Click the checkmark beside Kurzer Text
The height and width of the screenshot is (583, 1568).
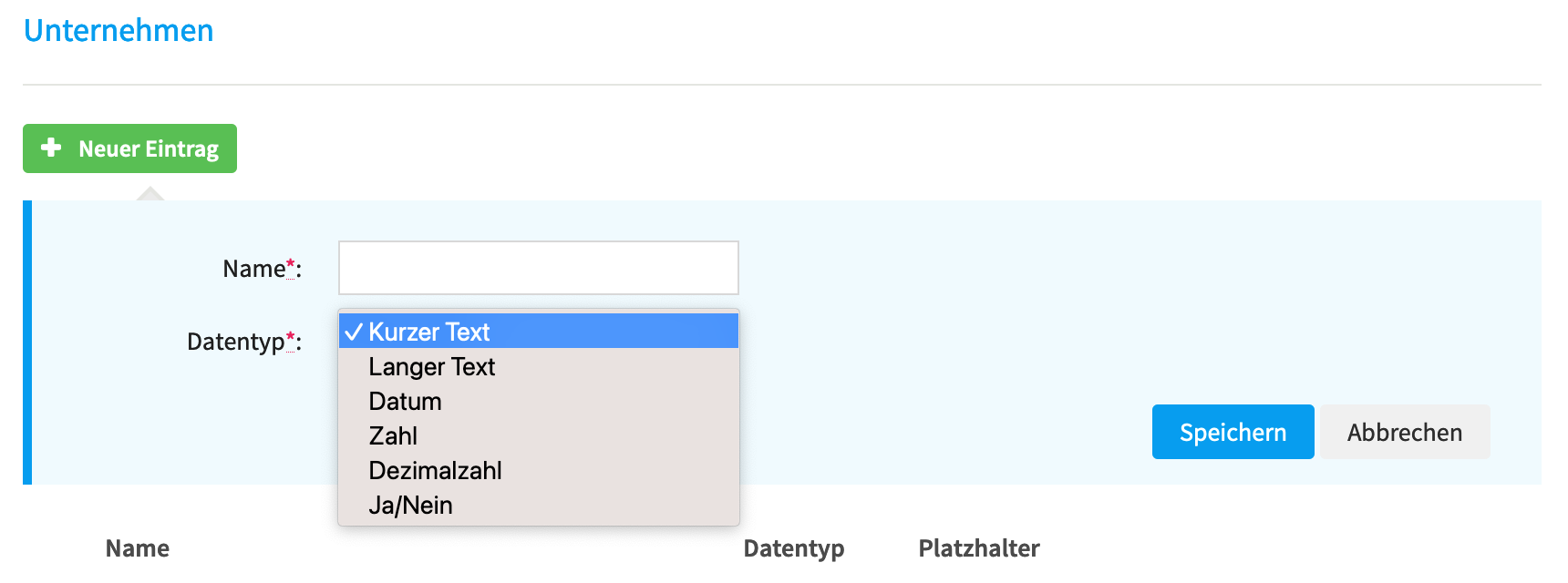354,332
